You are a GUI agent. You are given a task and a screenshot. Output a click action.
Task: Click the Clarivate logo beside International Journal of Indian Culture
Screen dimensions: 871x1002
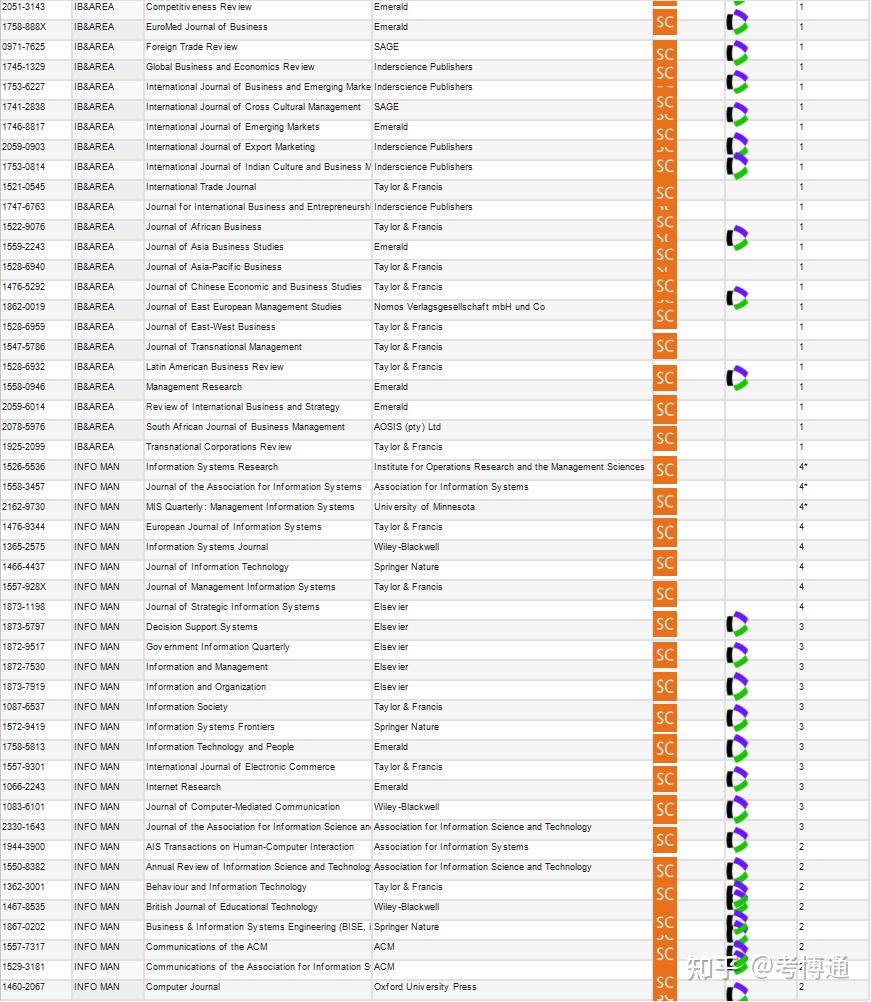point(737,166)
